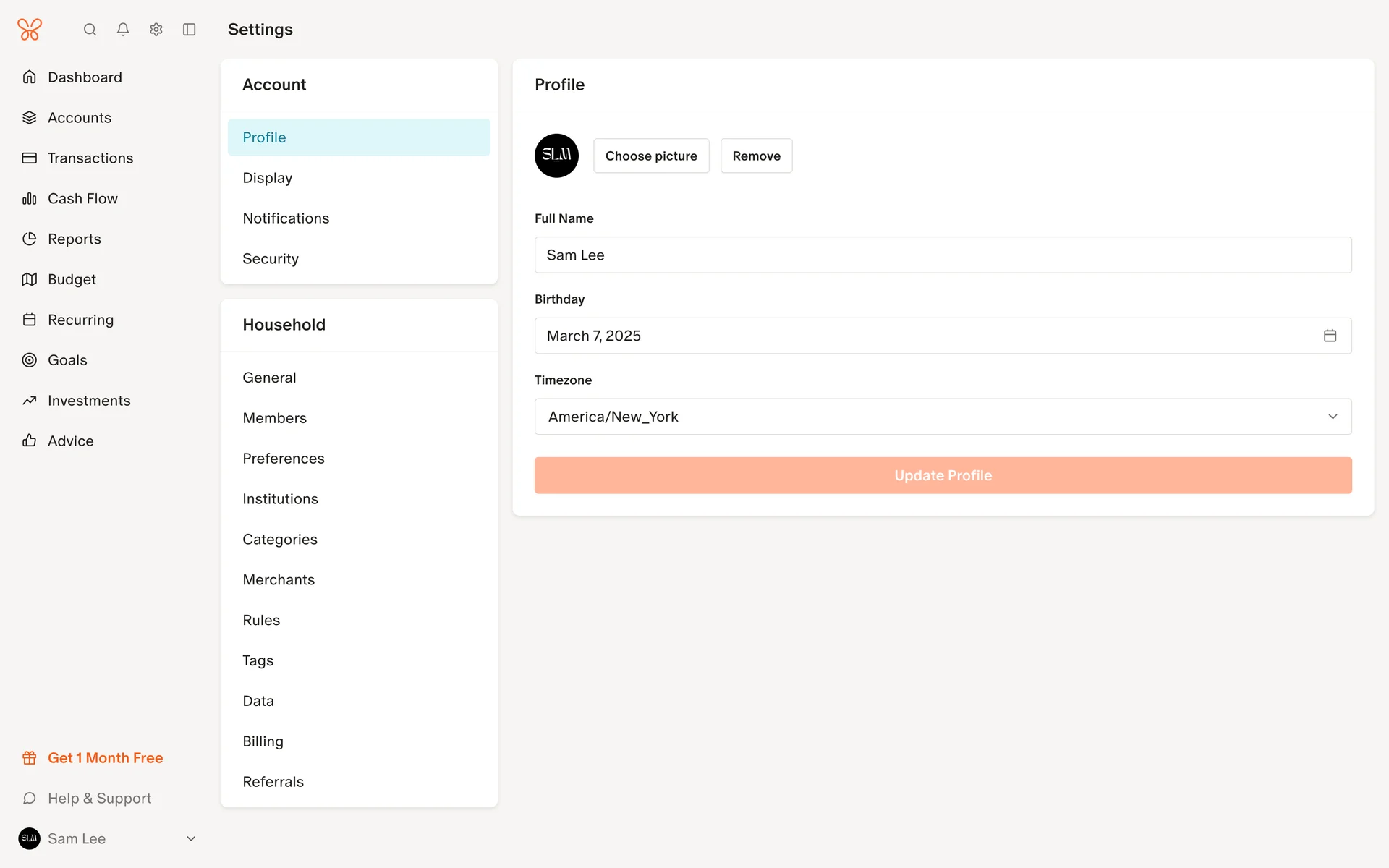Viewport: 1389px width, 868px height.
Task: Click the profile avatar thumbnail
Action: coord(556,156)
